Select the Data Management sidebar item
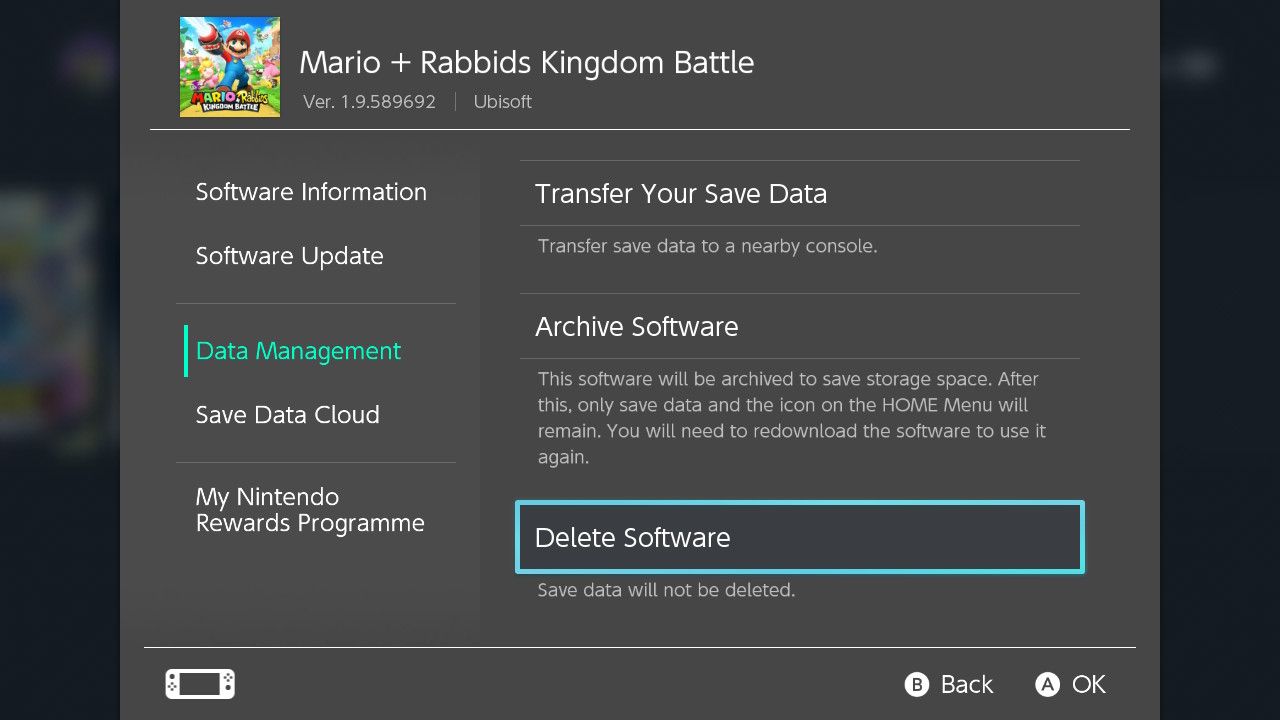 tap(298, 351)
